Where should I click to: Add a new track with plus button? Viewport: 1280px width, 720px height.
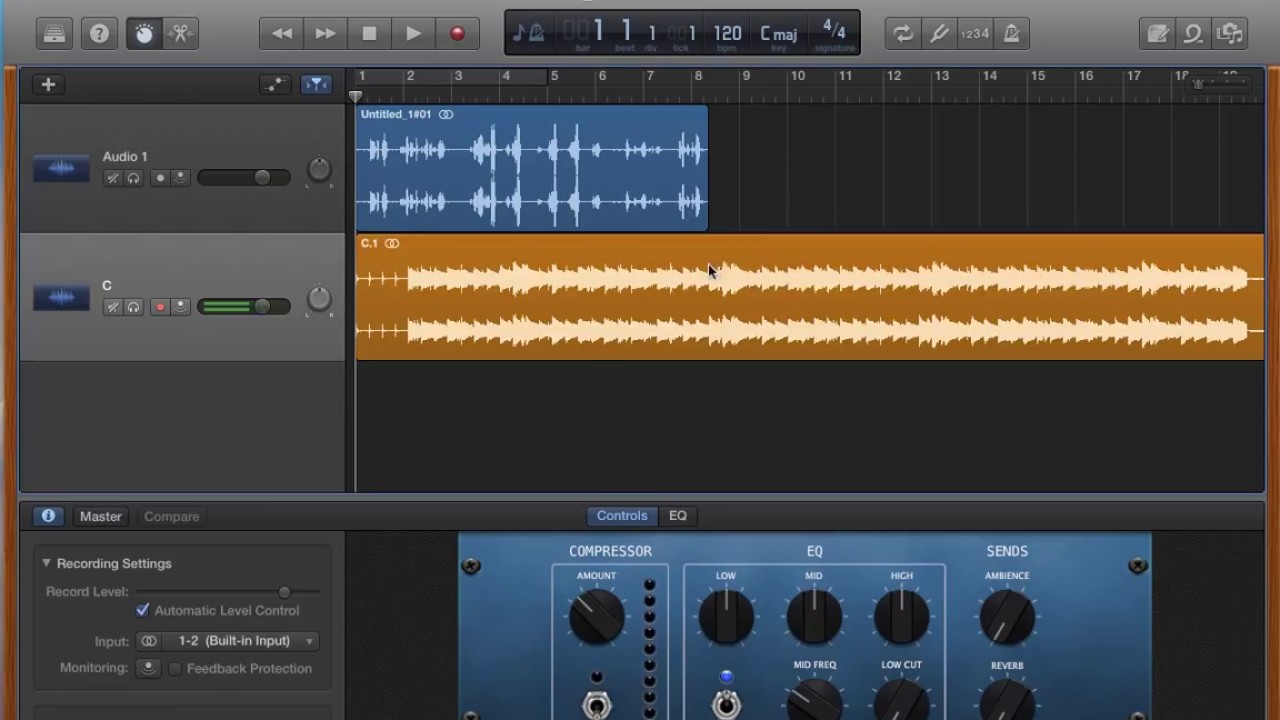tap(48, 85)
